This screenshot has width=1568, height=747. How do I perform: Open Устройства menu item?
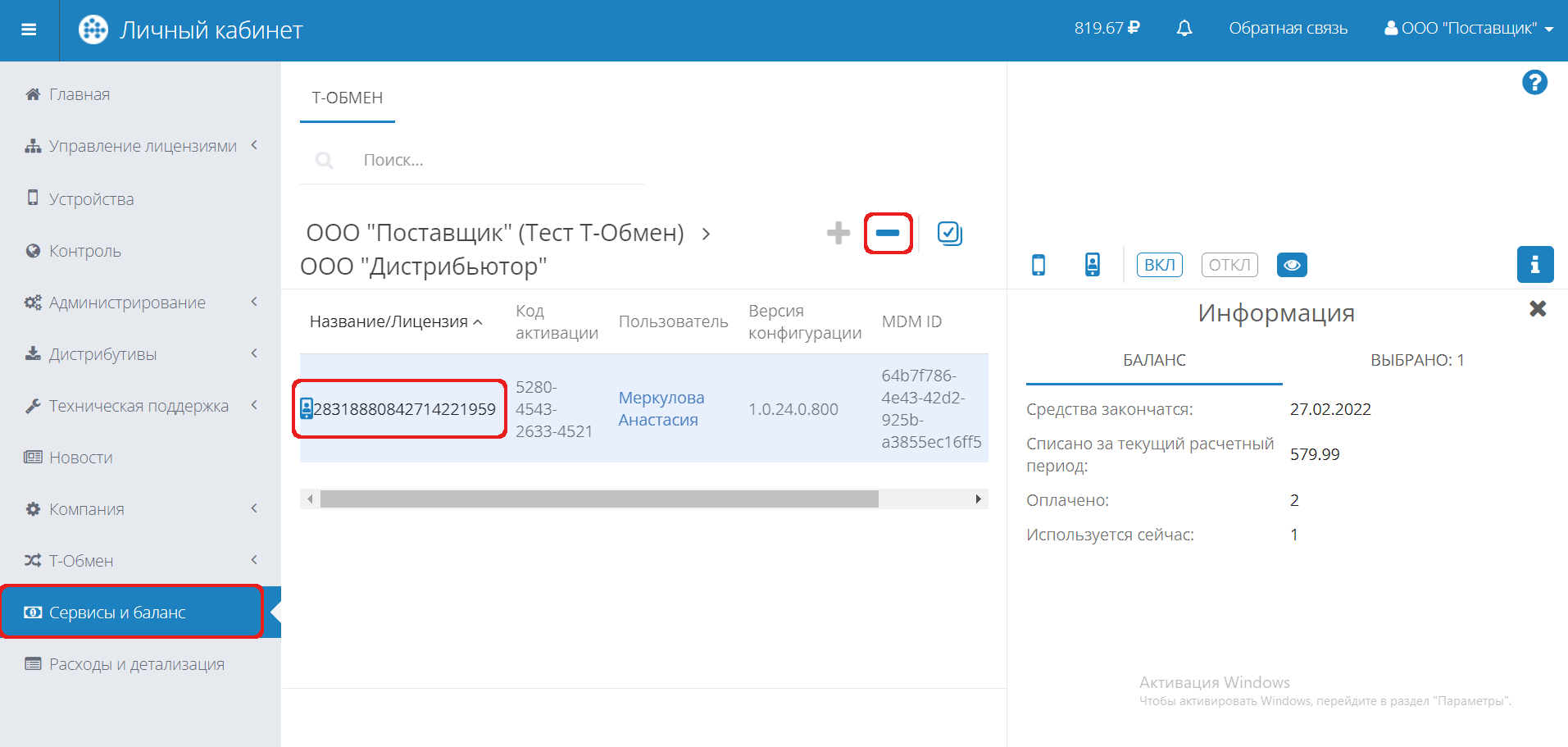click(x=91, y=199)
